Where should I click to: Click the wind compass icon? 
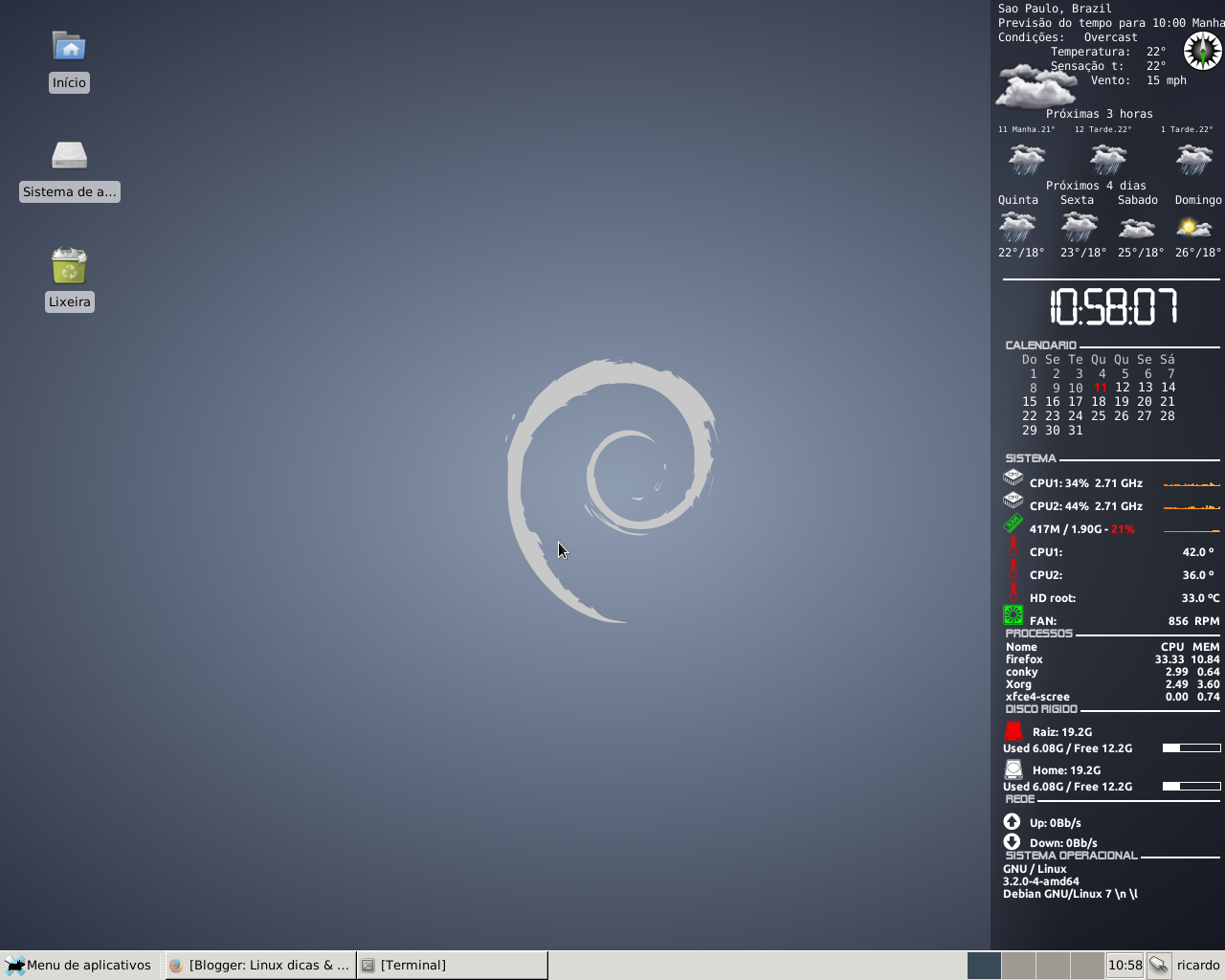[x=1202, y=51]
